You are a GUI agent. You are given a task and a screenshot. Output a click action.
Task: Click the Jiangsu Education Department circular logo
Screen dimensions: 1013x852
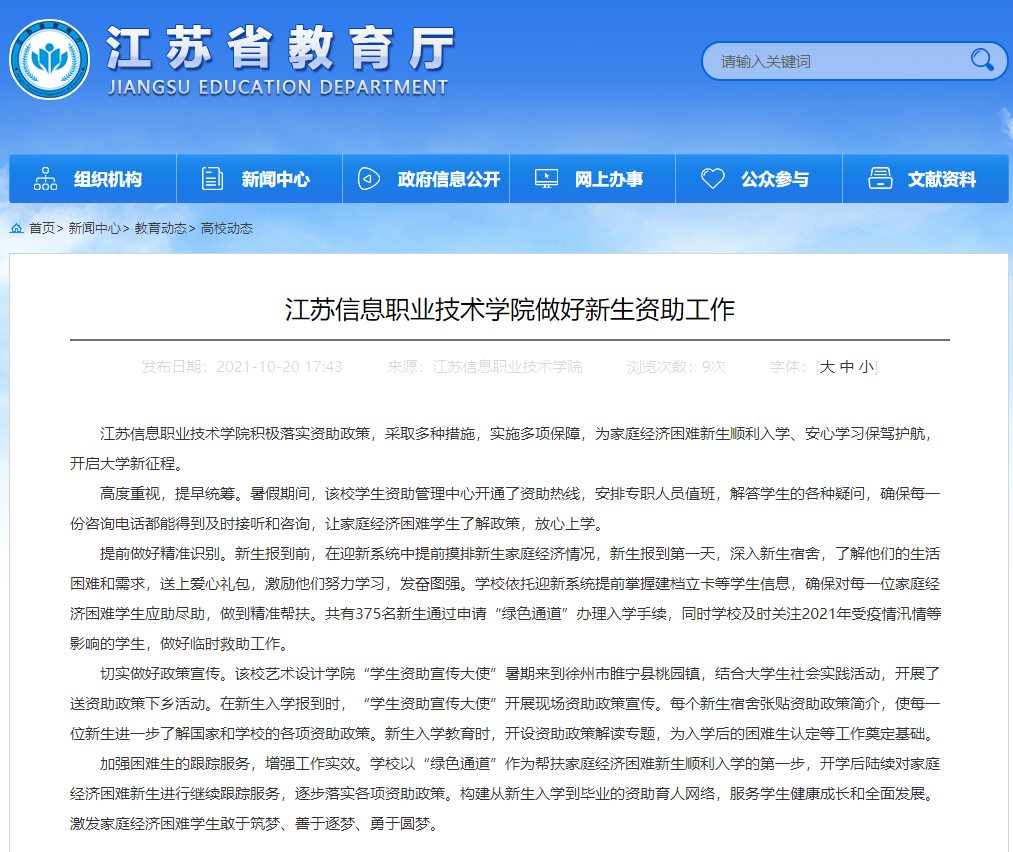point(49,59)
